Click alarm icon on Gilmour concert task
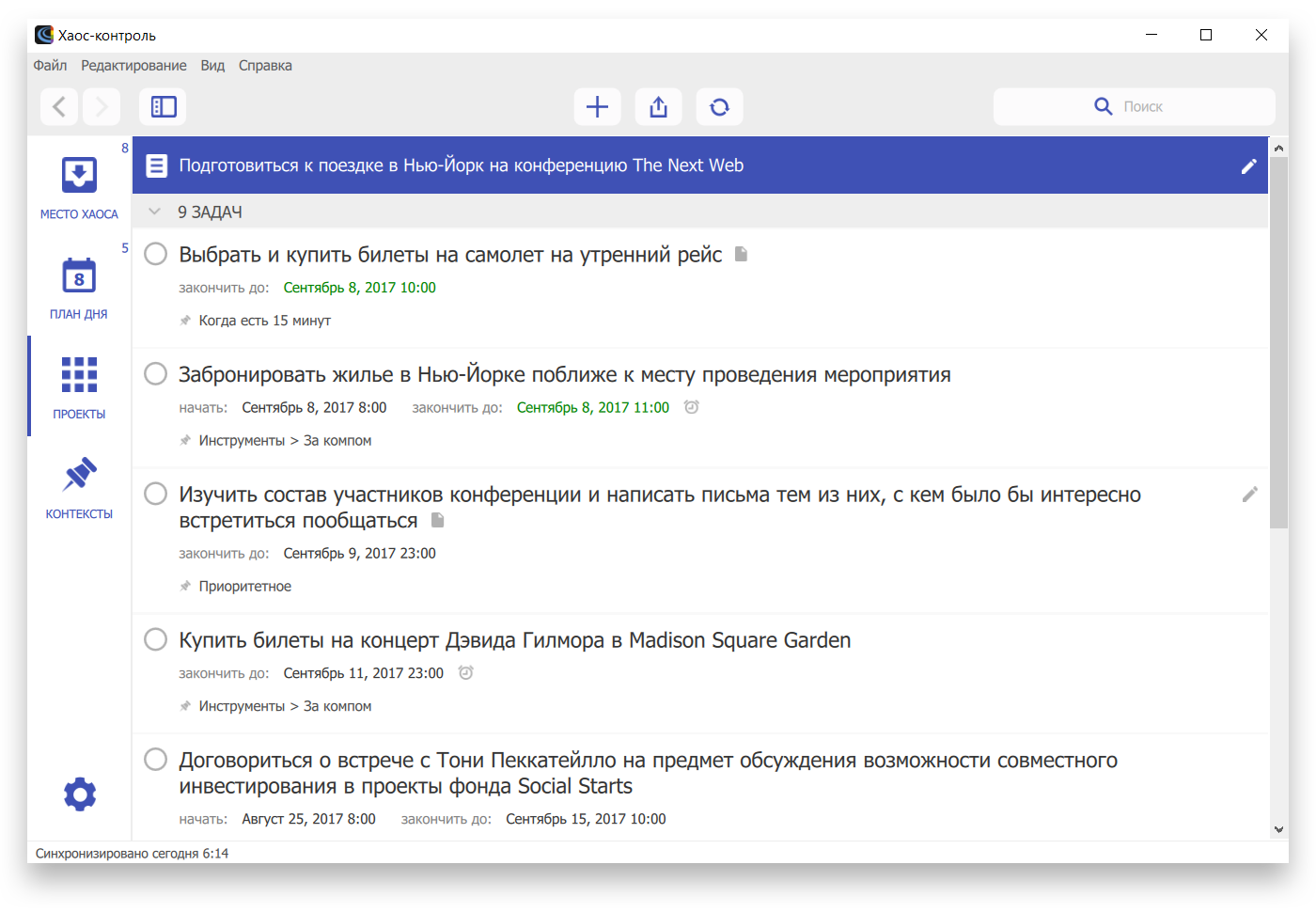This screenshot has width=1316, height=912. [x=465, y=672]
